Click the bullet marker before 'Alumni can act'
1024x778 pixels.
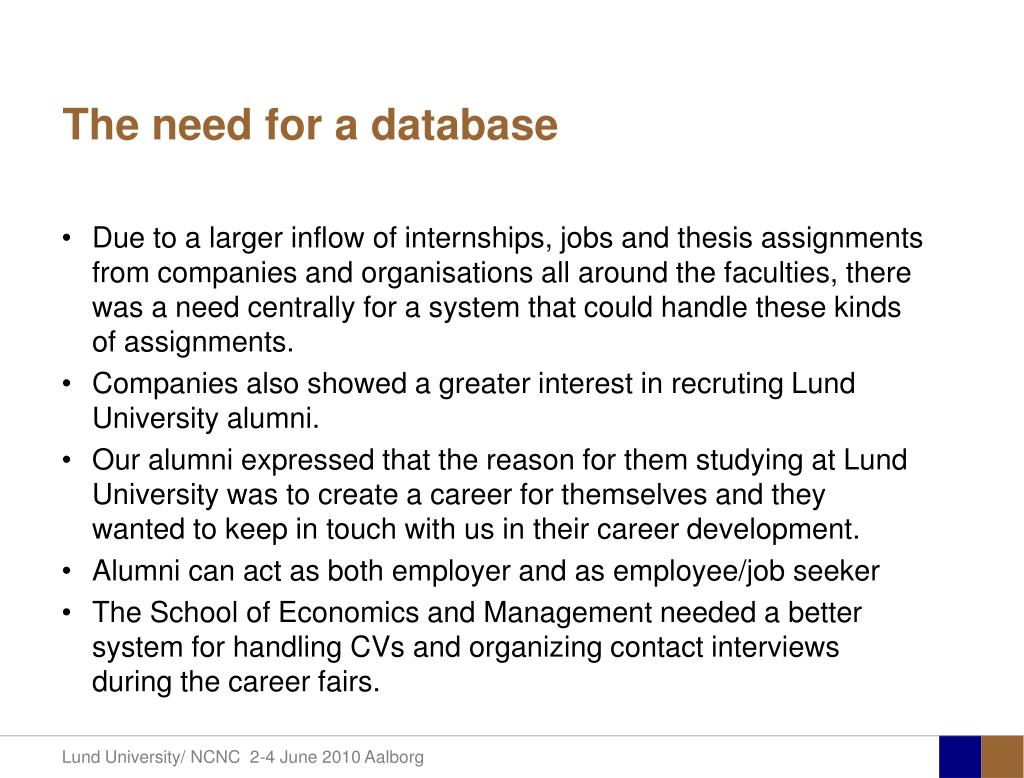point(67,572)
